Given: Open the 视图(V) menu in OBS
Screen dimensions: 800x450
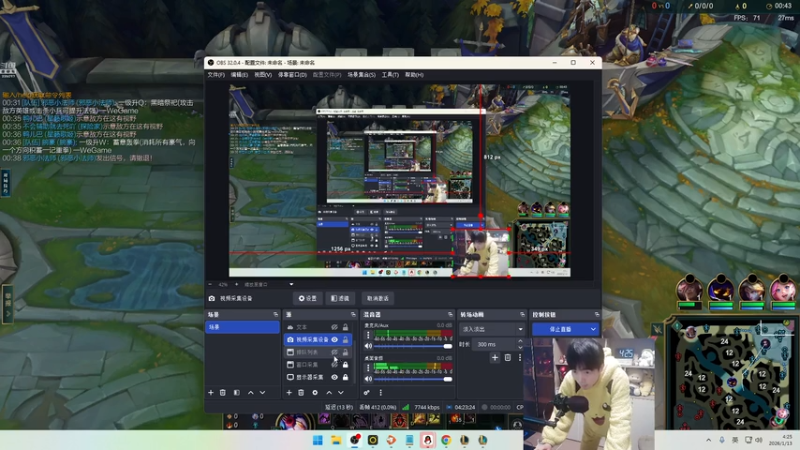Looking at the screenshot, I should [x=263, y=74].
